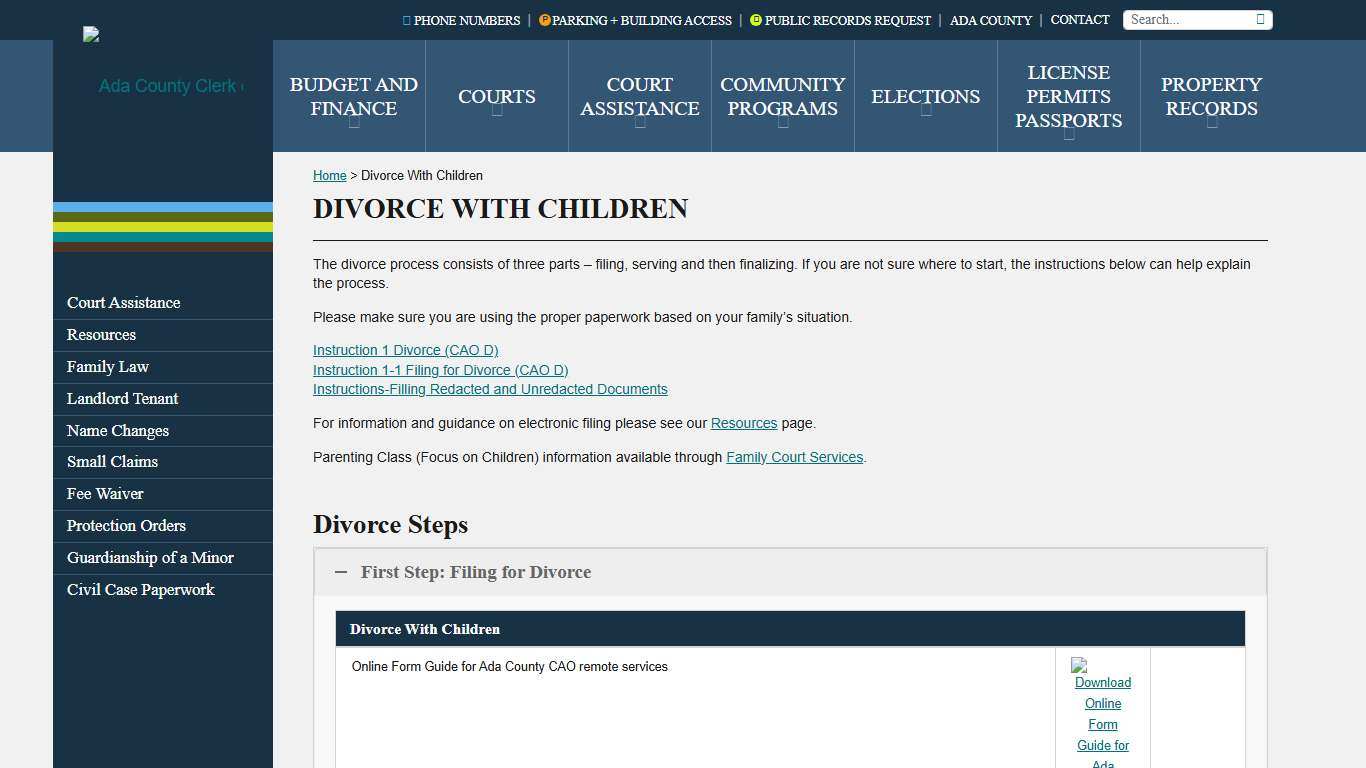This screenshot has width=1366, height=768.
Task: Click the caret icon under PROPERTY RECORDS
Action: (x=1211, y=126)
